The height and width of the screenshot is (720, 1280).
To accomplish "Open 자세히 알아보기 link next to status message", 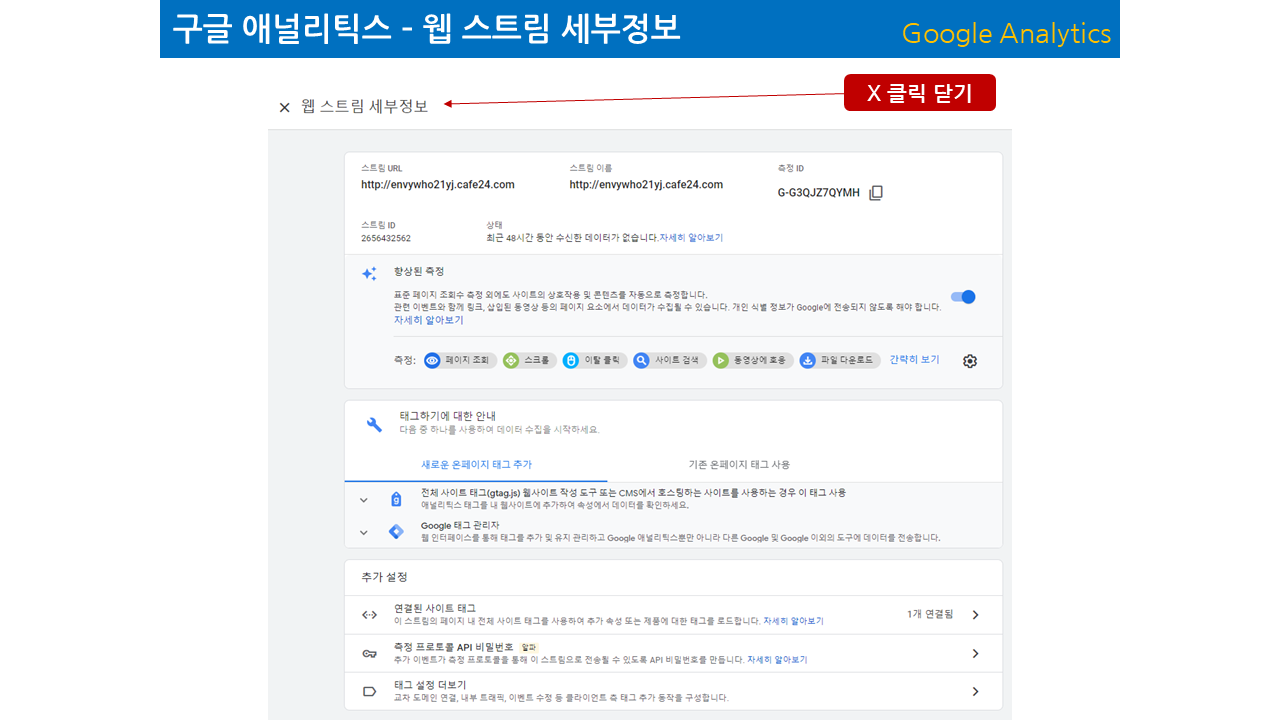I will pyautogui.click(x=691, y=238).
